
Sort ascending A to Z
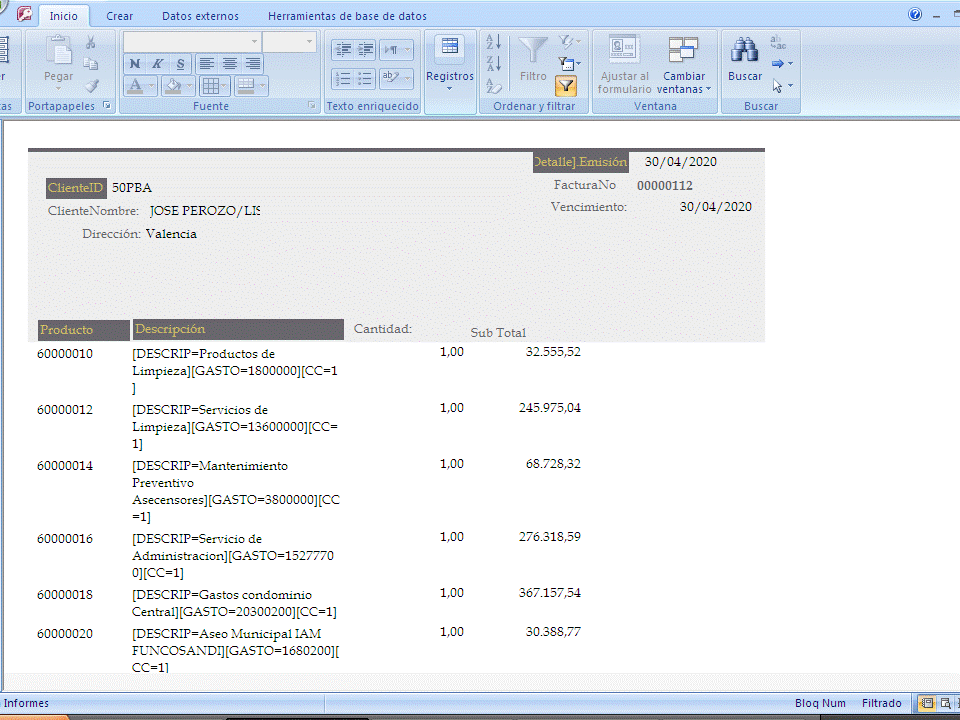pos(493,42)
